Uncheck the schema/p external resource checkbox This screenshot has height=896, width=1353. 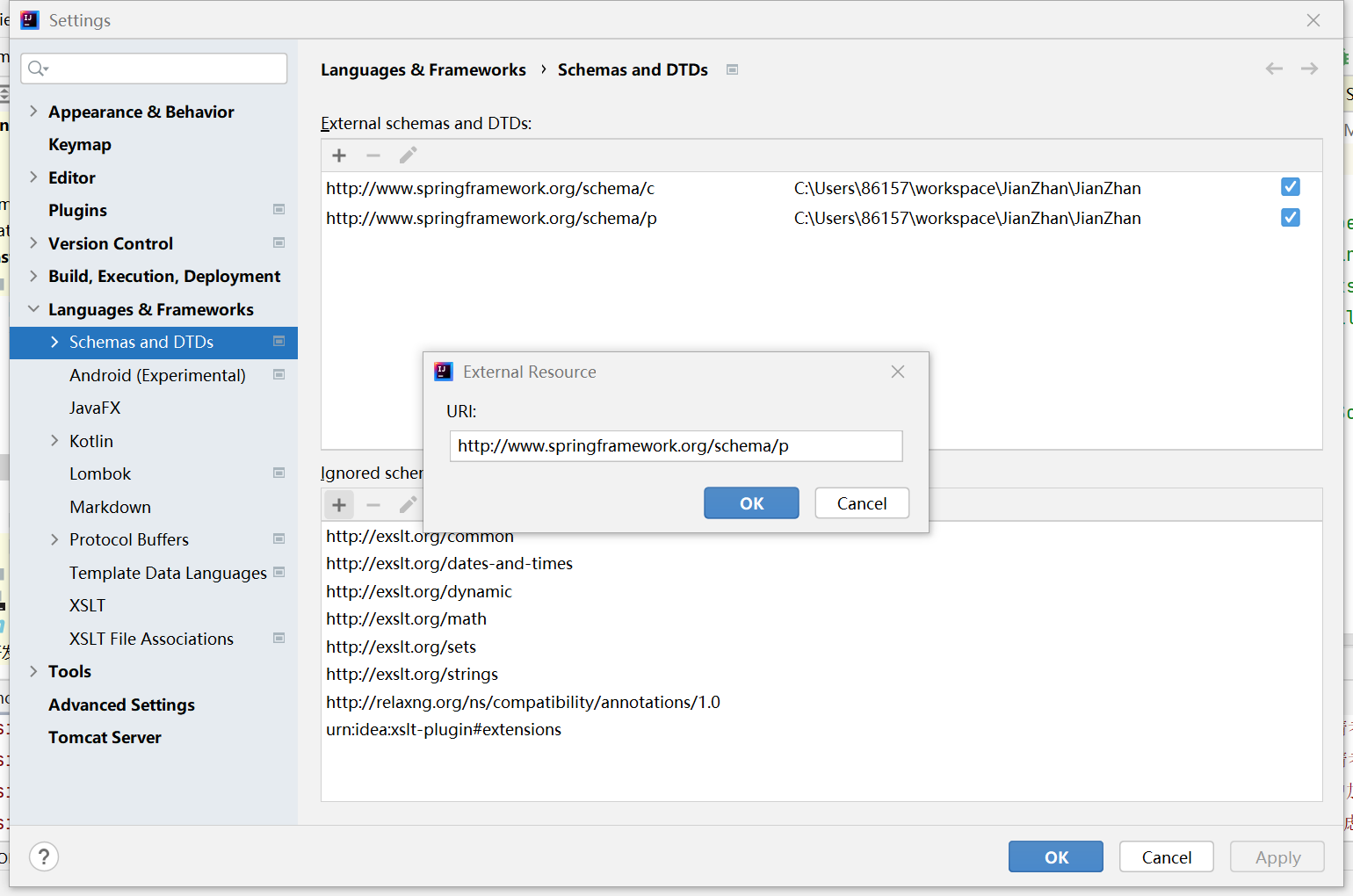click(1290, 217)
